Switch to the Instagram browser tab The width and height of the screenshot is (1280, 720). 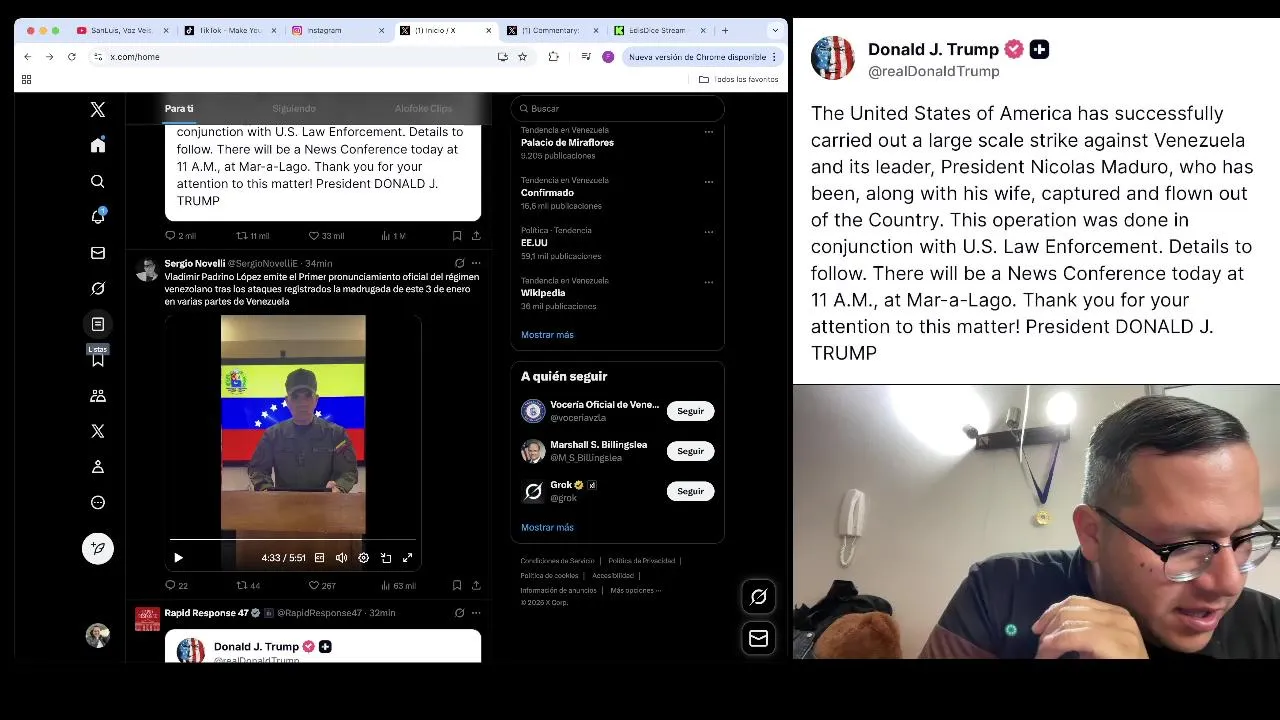click(x=334, y=30)
